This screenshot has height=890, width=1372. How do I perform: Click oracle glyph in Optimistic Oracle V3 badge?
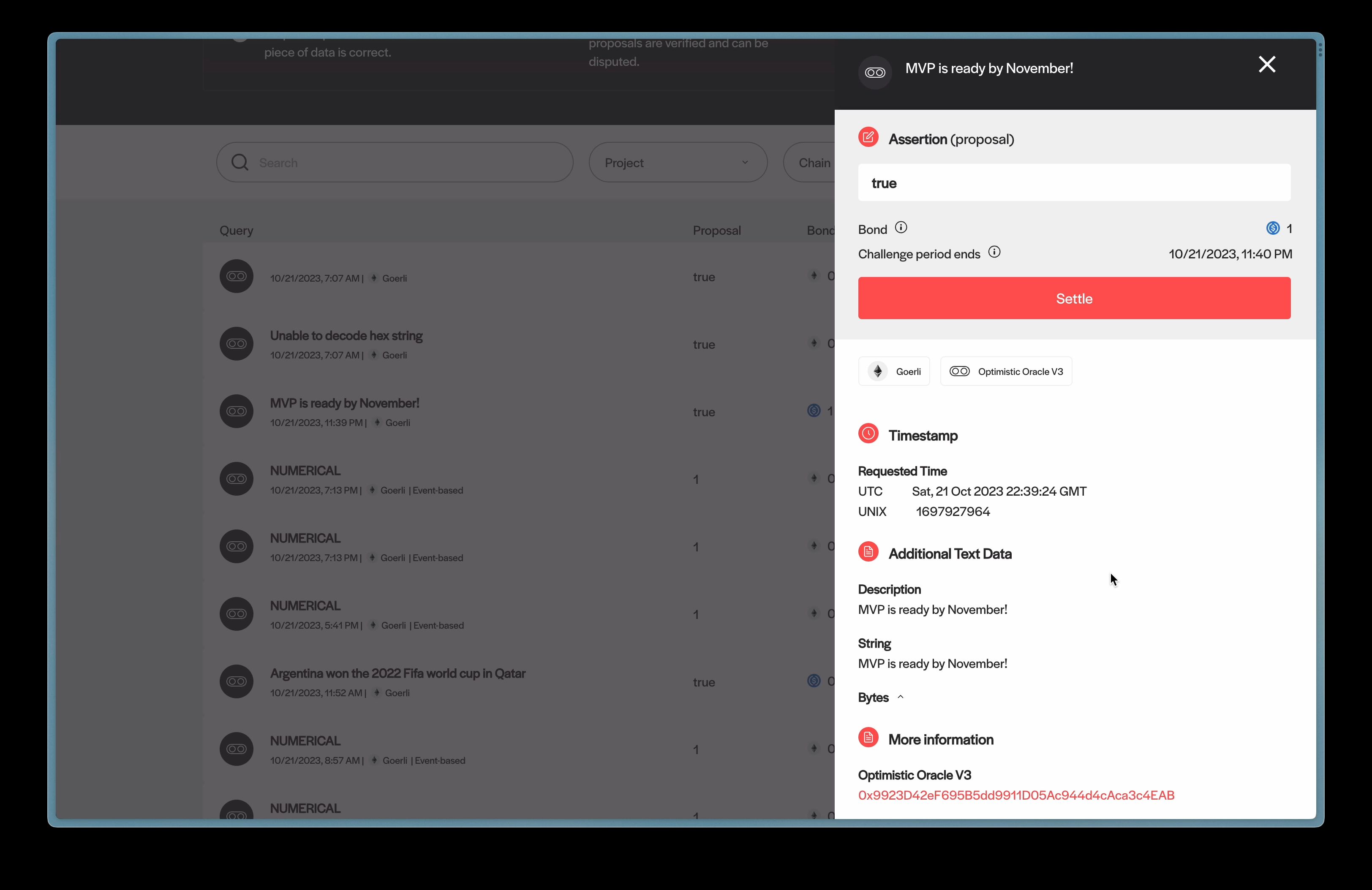click(x=959, y=371)
